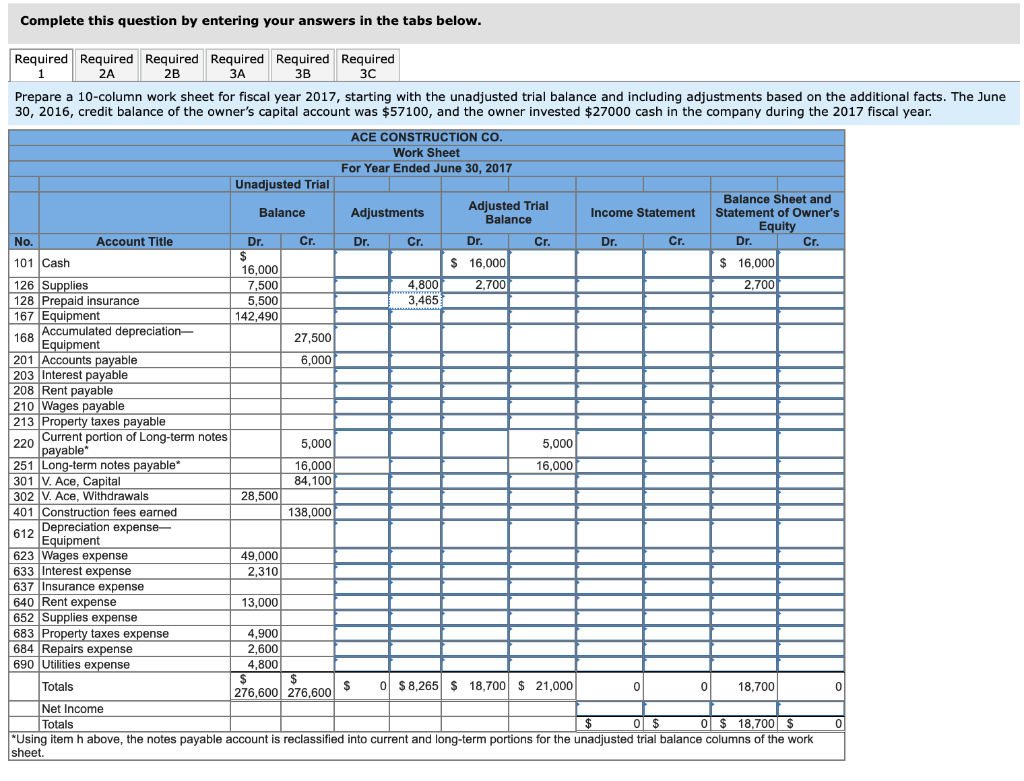
Task: Select the Wages expense income statement Dr. cell
Action: click(610, 555)
